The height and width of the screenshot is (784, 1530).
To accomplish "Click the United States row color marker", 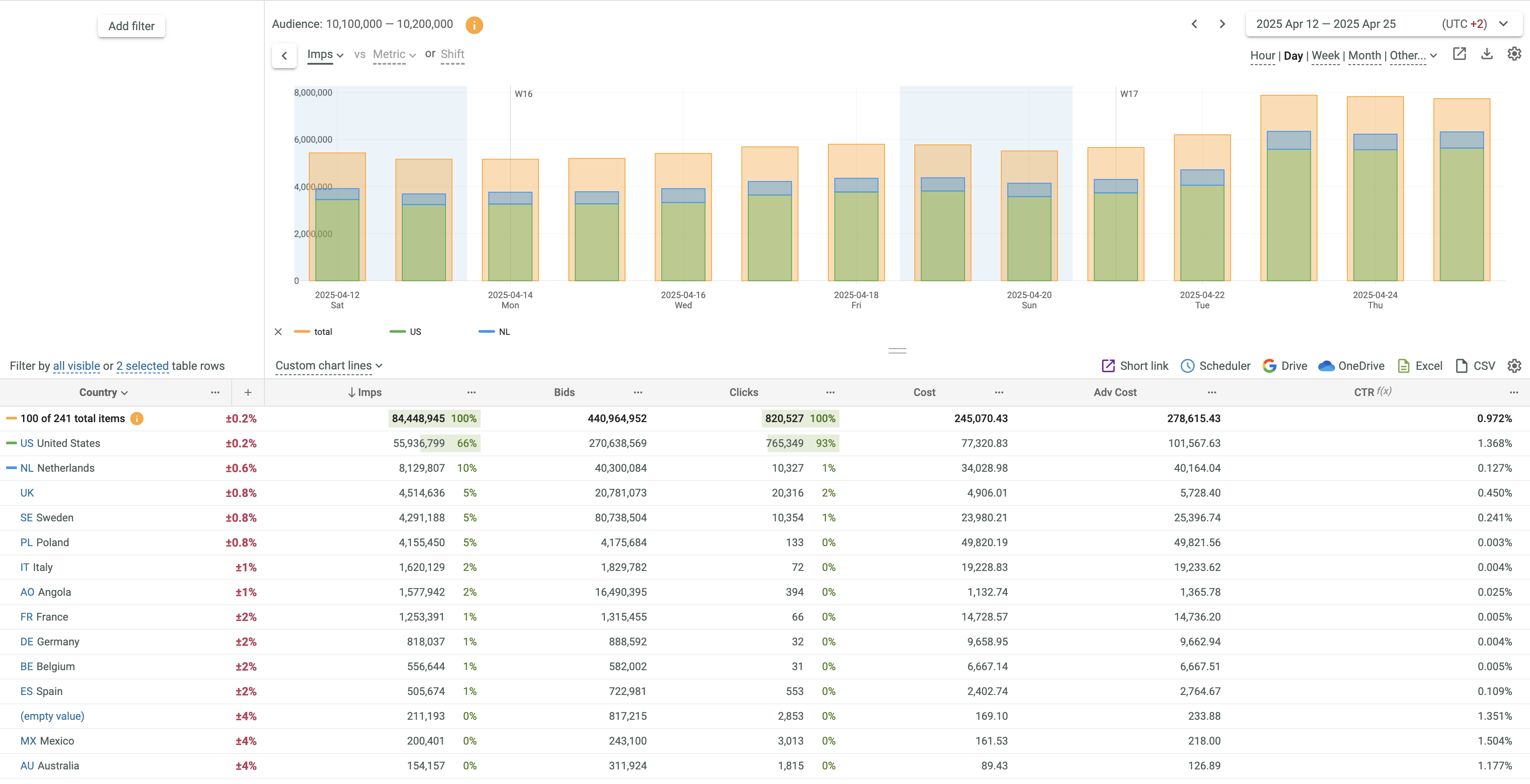I will [x=11, y=443].
